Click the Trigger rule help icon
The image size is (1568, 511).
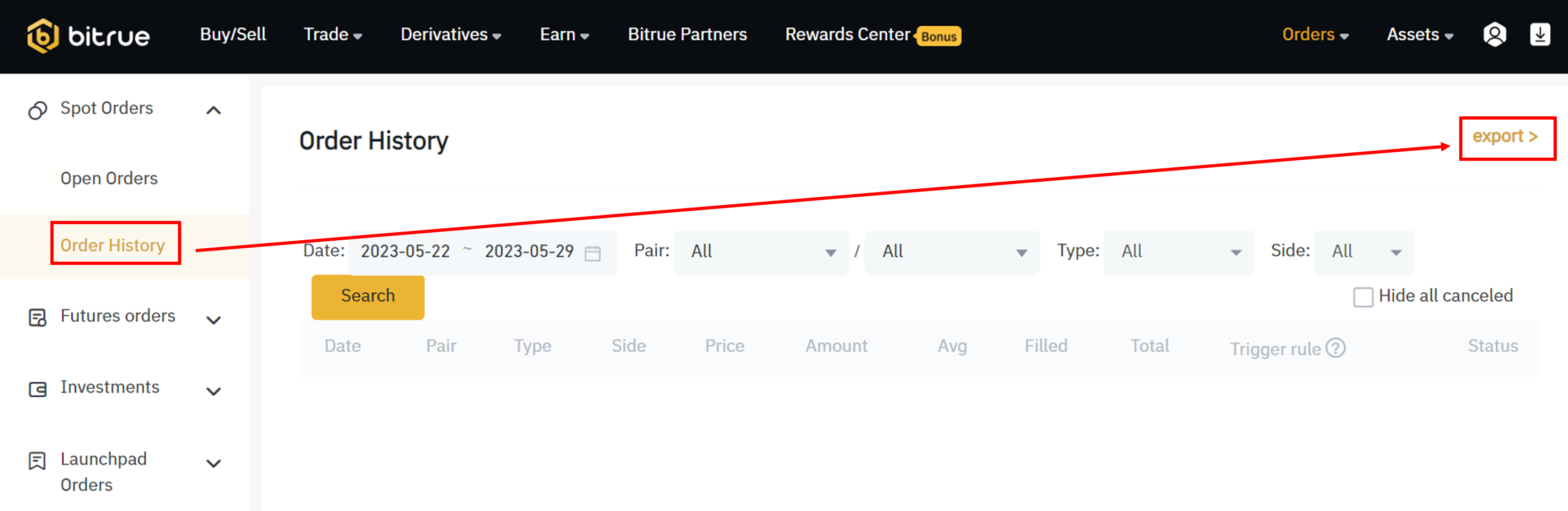(x=1335, y=348)
